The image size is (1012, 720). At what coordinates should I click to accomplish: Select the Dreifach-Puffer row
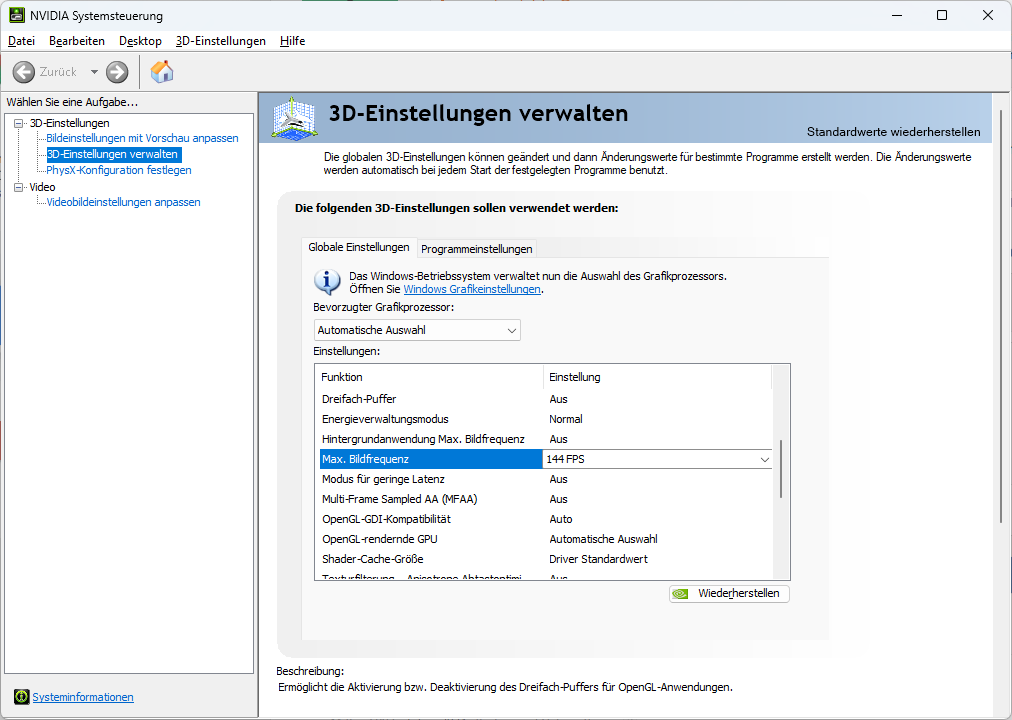[546, 399]
